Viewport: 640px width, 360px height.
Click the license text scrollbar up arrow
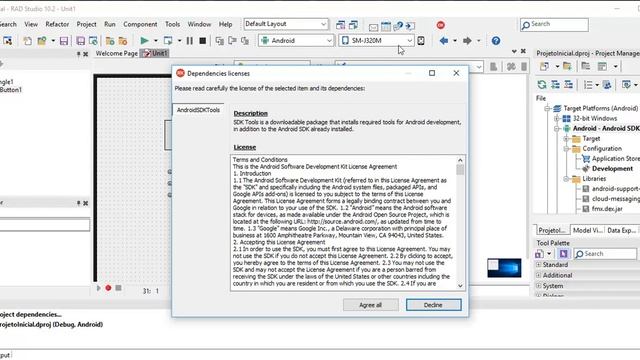tap(460, 160)
